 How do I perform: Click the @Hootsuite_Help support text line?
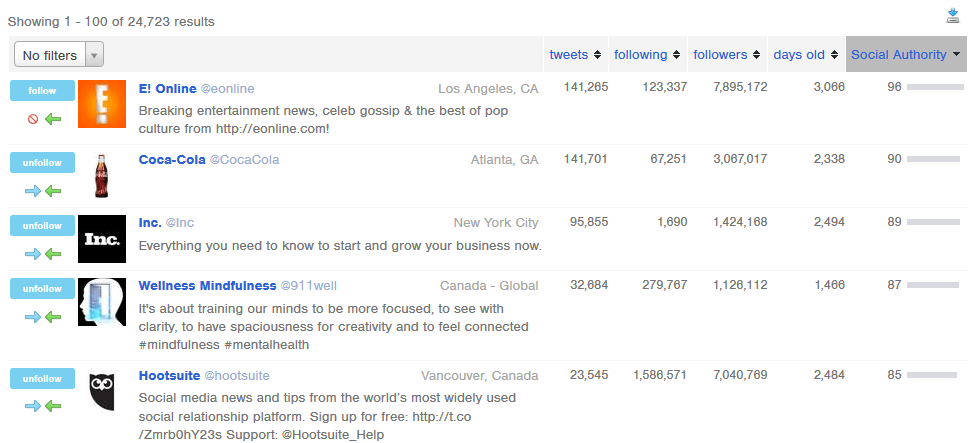(x=261, y=435)
